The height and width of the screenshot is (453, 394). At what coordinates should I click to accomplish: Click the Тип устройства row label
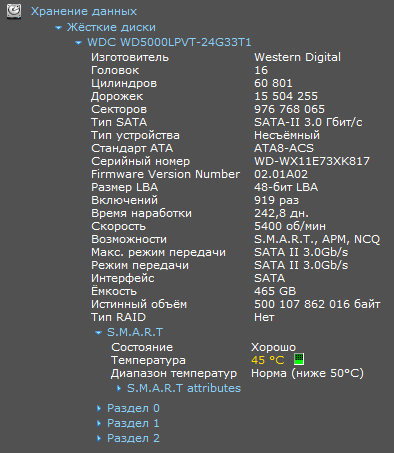(135, 135)
